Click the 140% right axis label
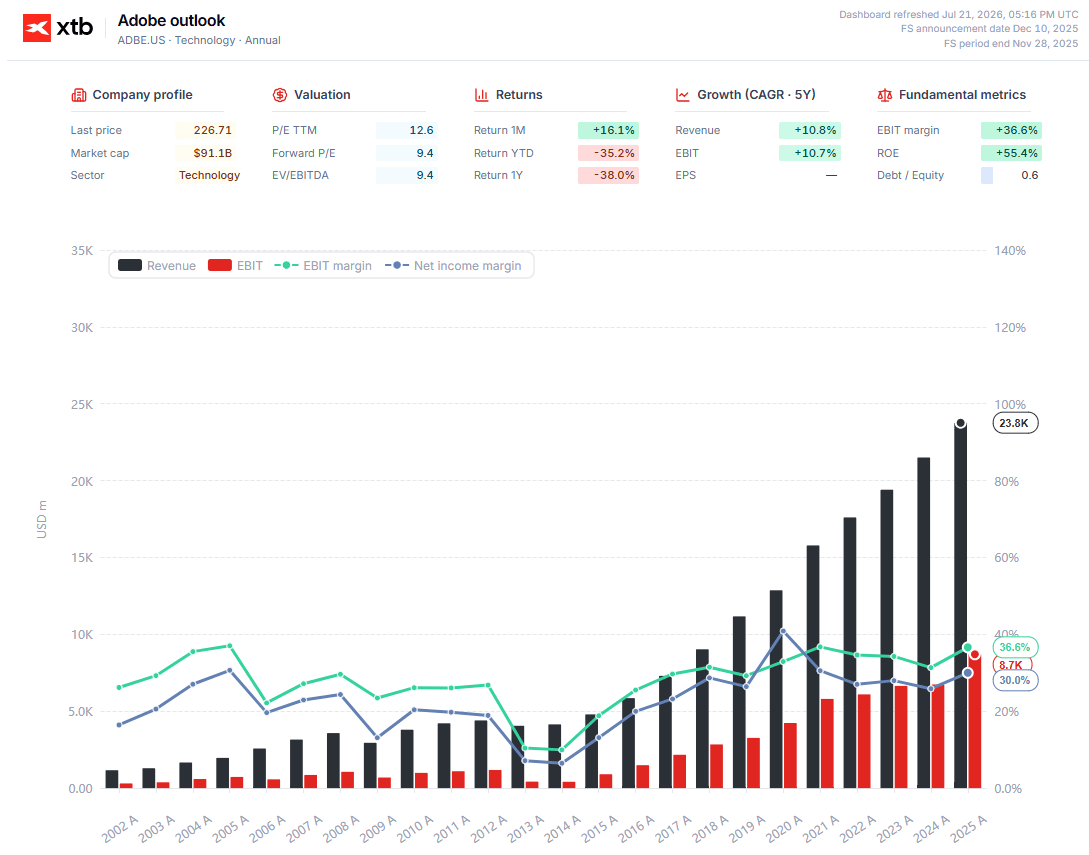 [x=1010, y=251]
